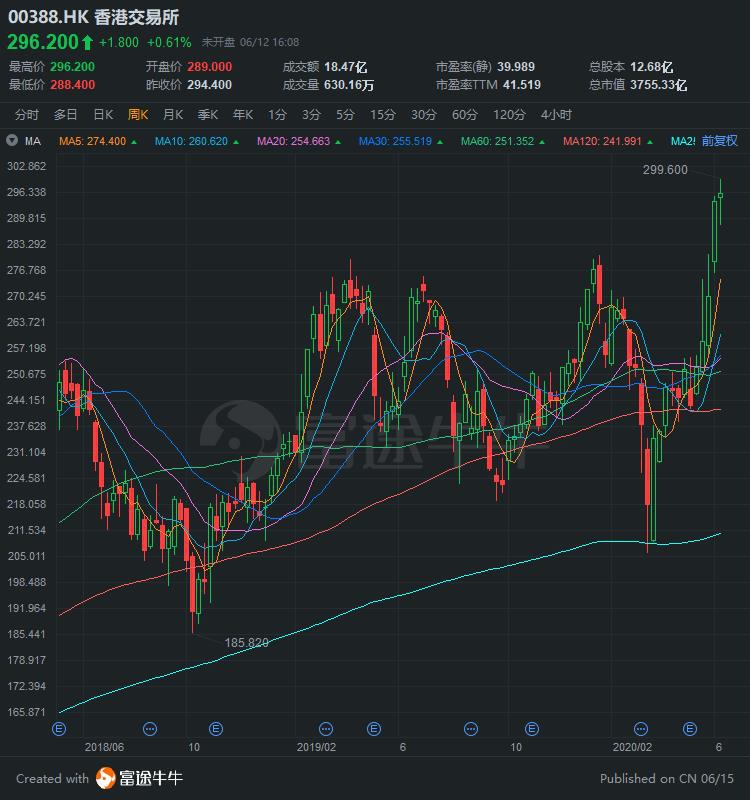The image size is (750, 800).
Task: Expand the MA10 arrow menu
Action: 238,141
